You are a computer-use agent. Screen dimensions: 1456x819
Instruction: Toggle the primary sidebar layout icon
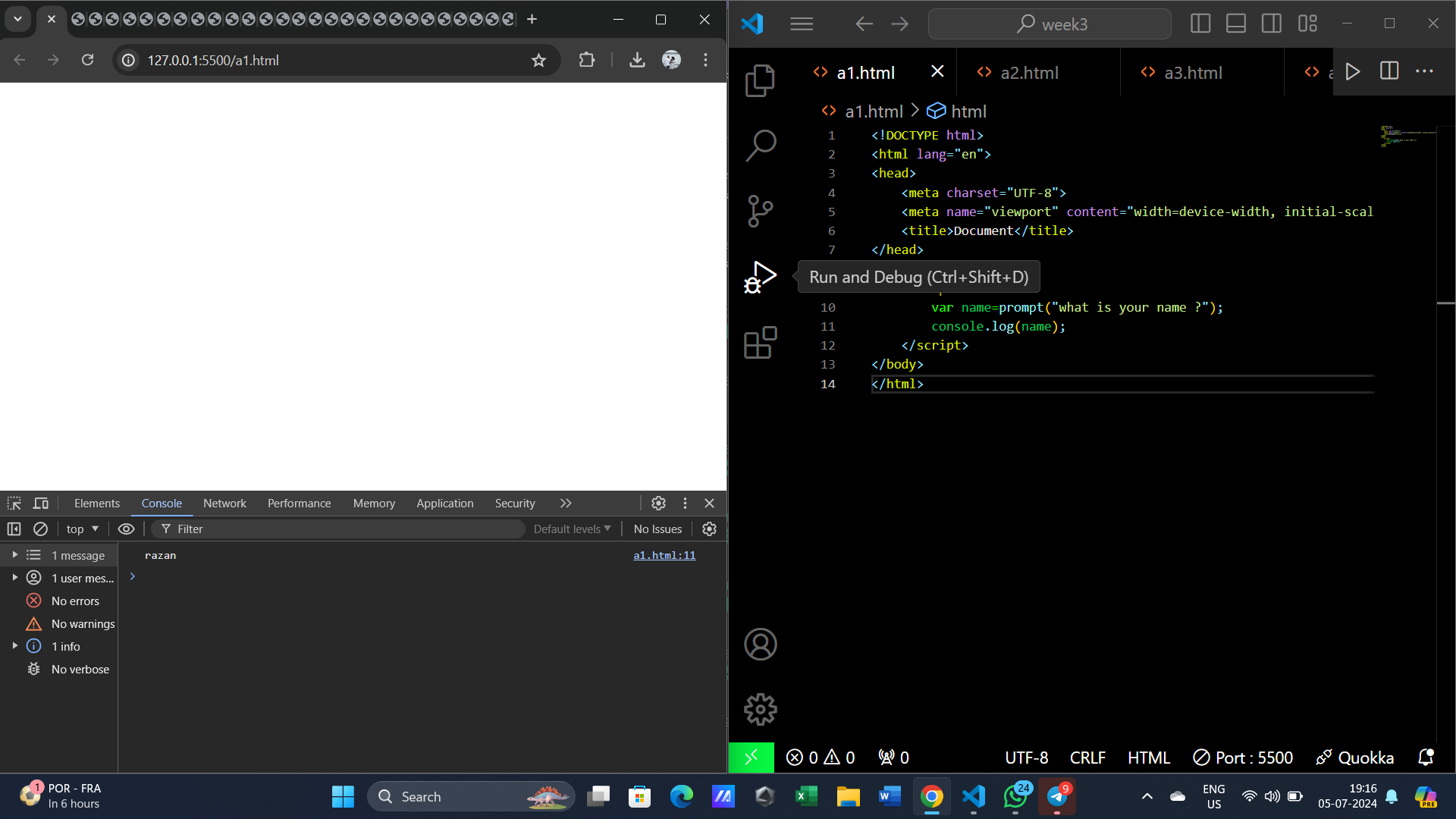[x=1200, y=24]
